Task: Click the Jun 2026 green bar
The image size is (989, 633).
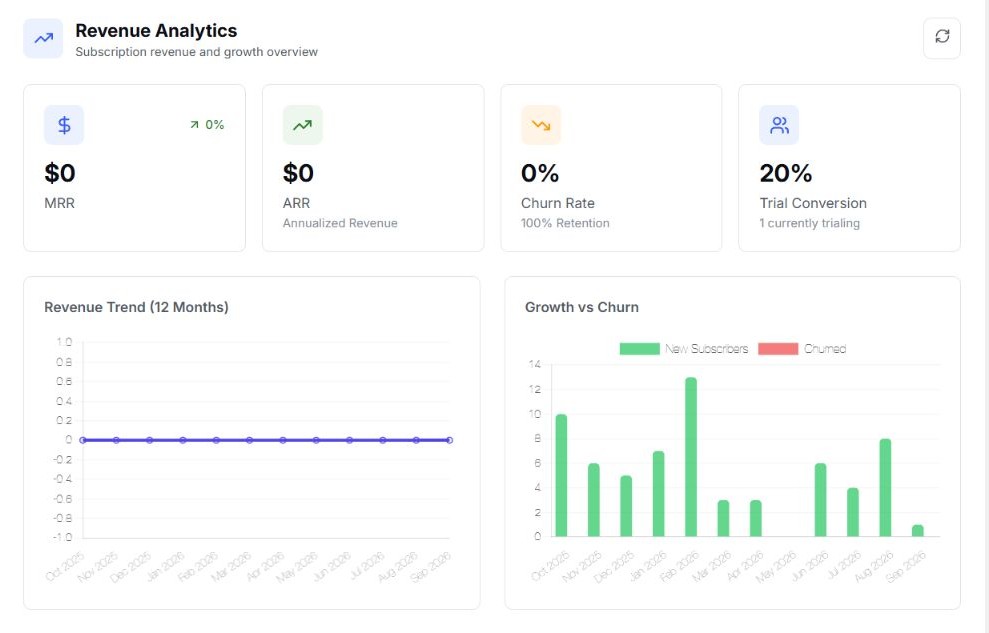Action: [820, 500]
